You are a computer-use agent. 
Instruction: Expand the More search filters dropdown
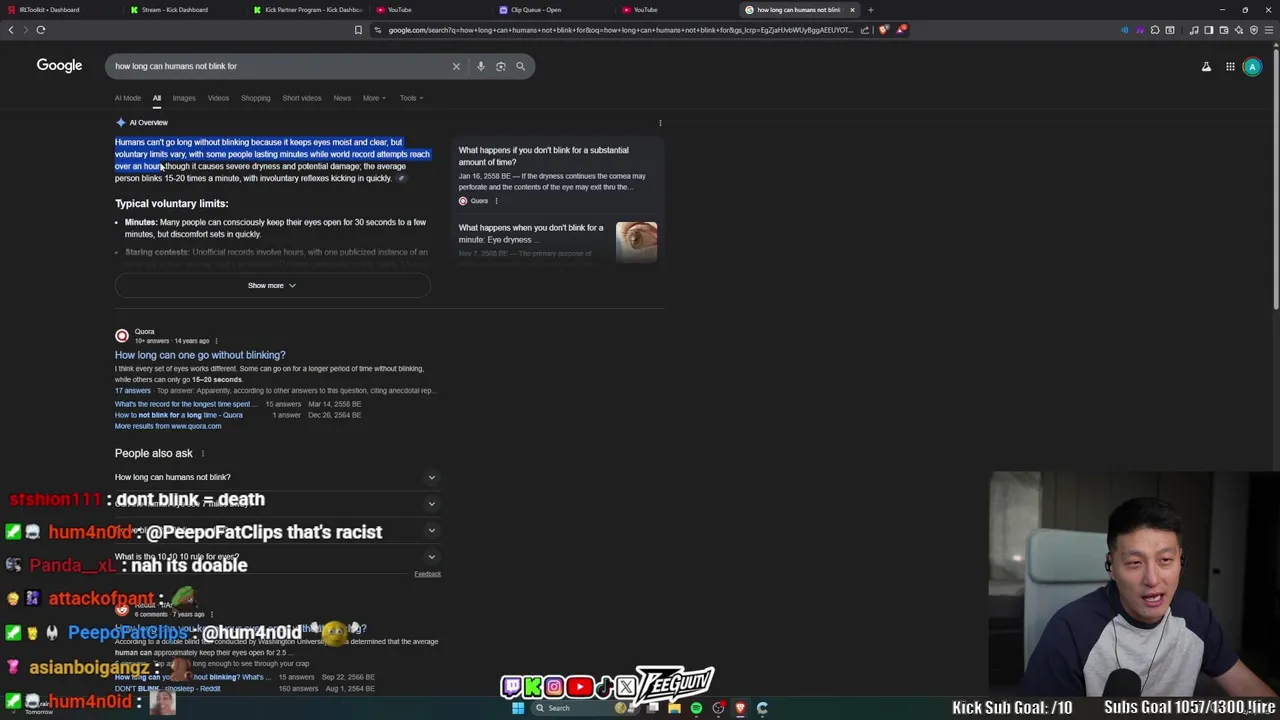coord(374,98)
